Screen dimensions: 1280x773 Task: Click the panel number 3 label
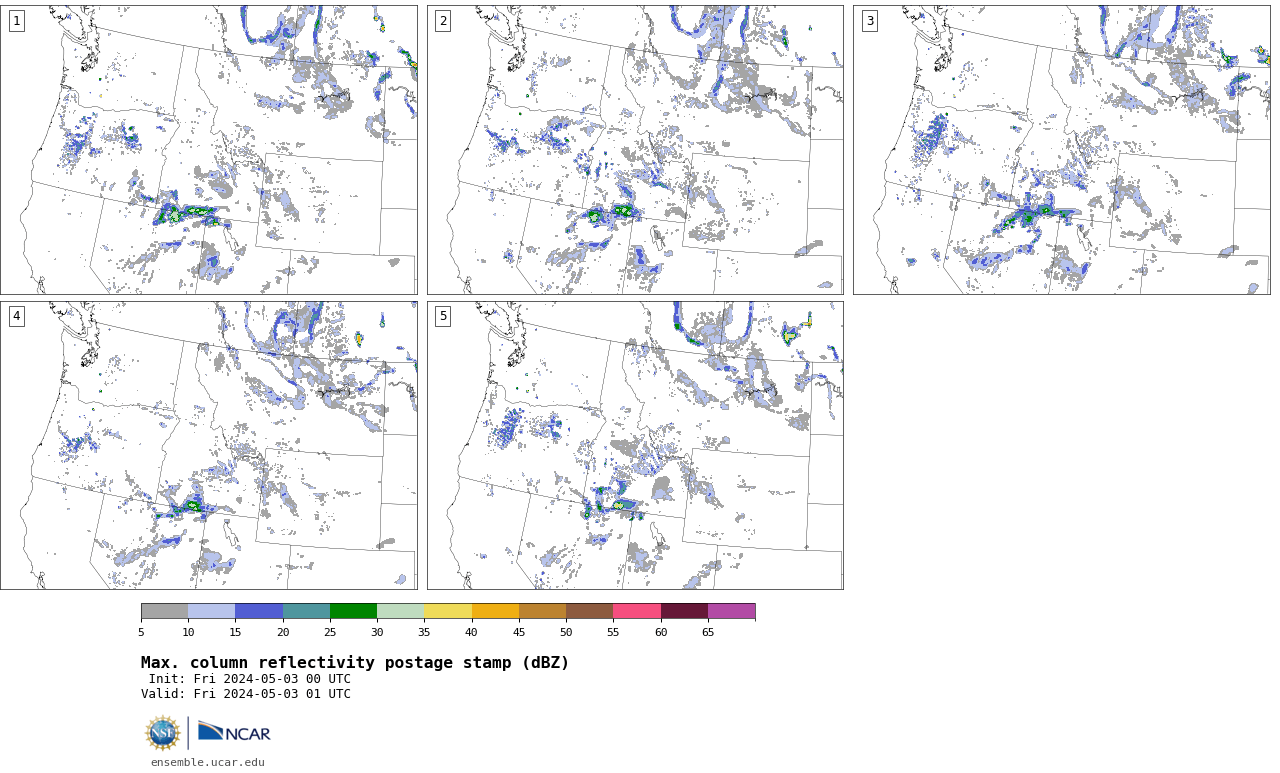pos(869,21)
